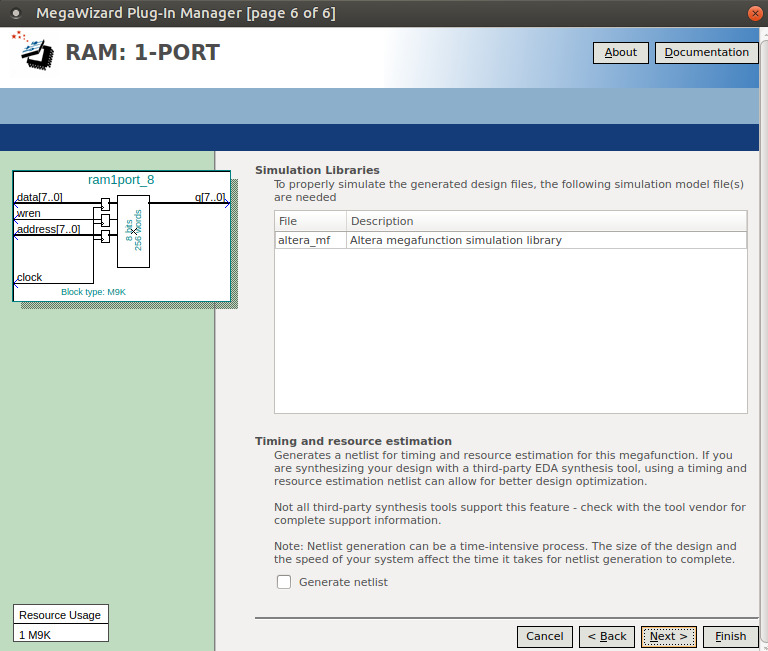
Task: Finish the RAM wizard
Action: click(730, 636)
